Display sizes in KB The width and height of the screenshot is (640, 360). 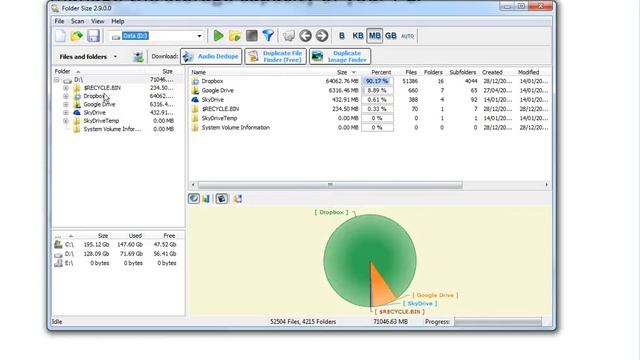click(x=358, y=36)
